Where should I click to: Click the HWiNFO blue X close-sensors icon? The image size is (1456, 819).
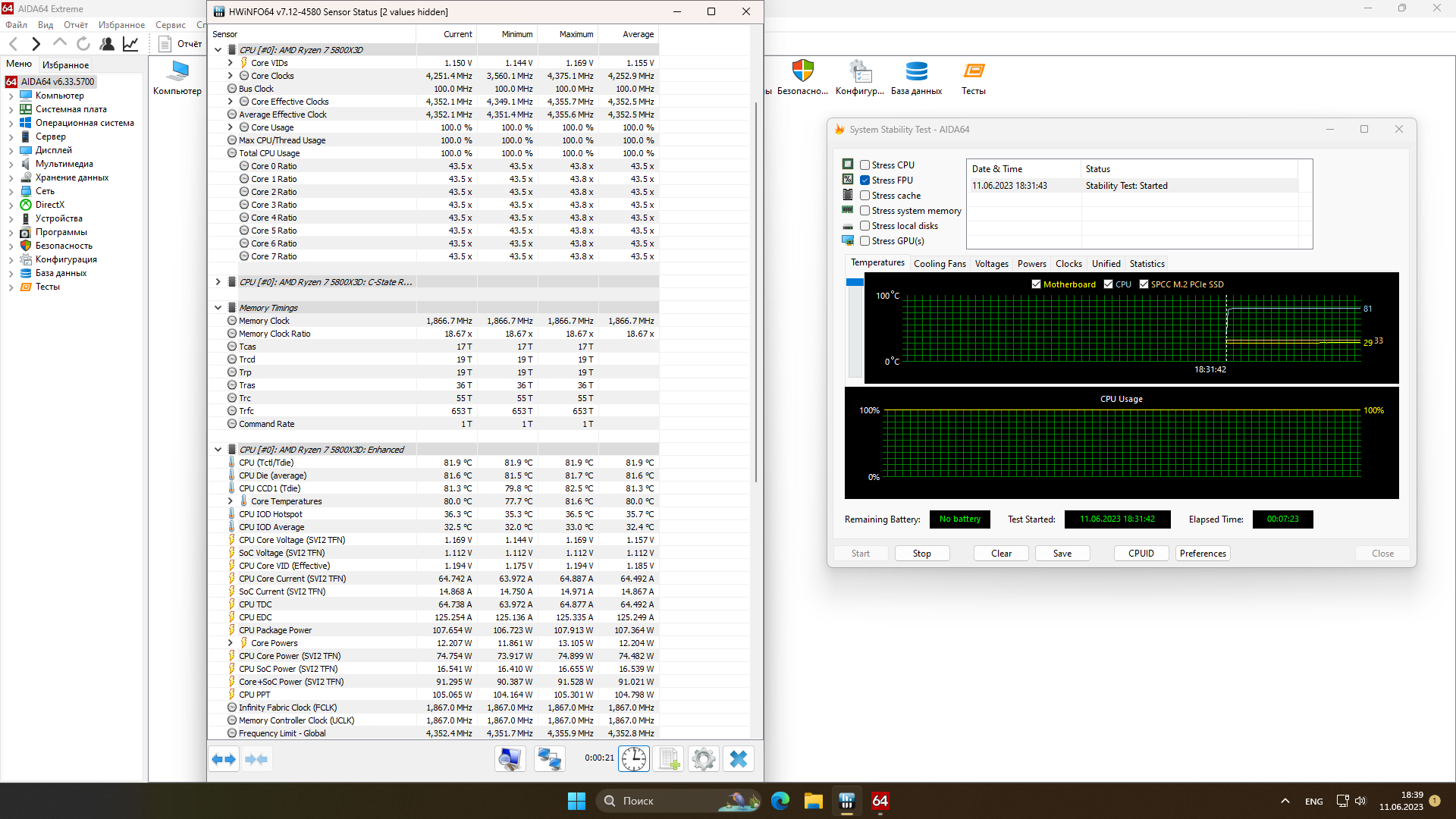pyautogui.click(x=738, y=758)
